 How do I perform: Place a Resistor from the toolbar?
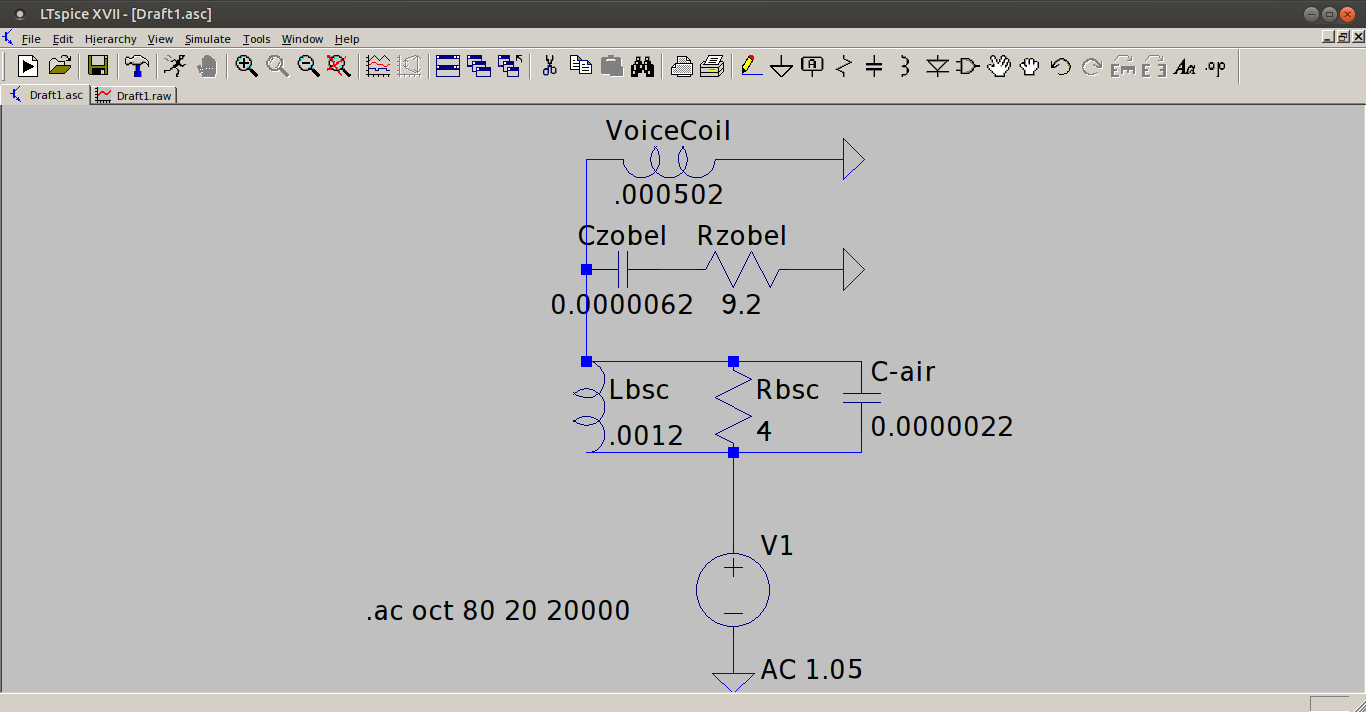[x=843, y=66]
